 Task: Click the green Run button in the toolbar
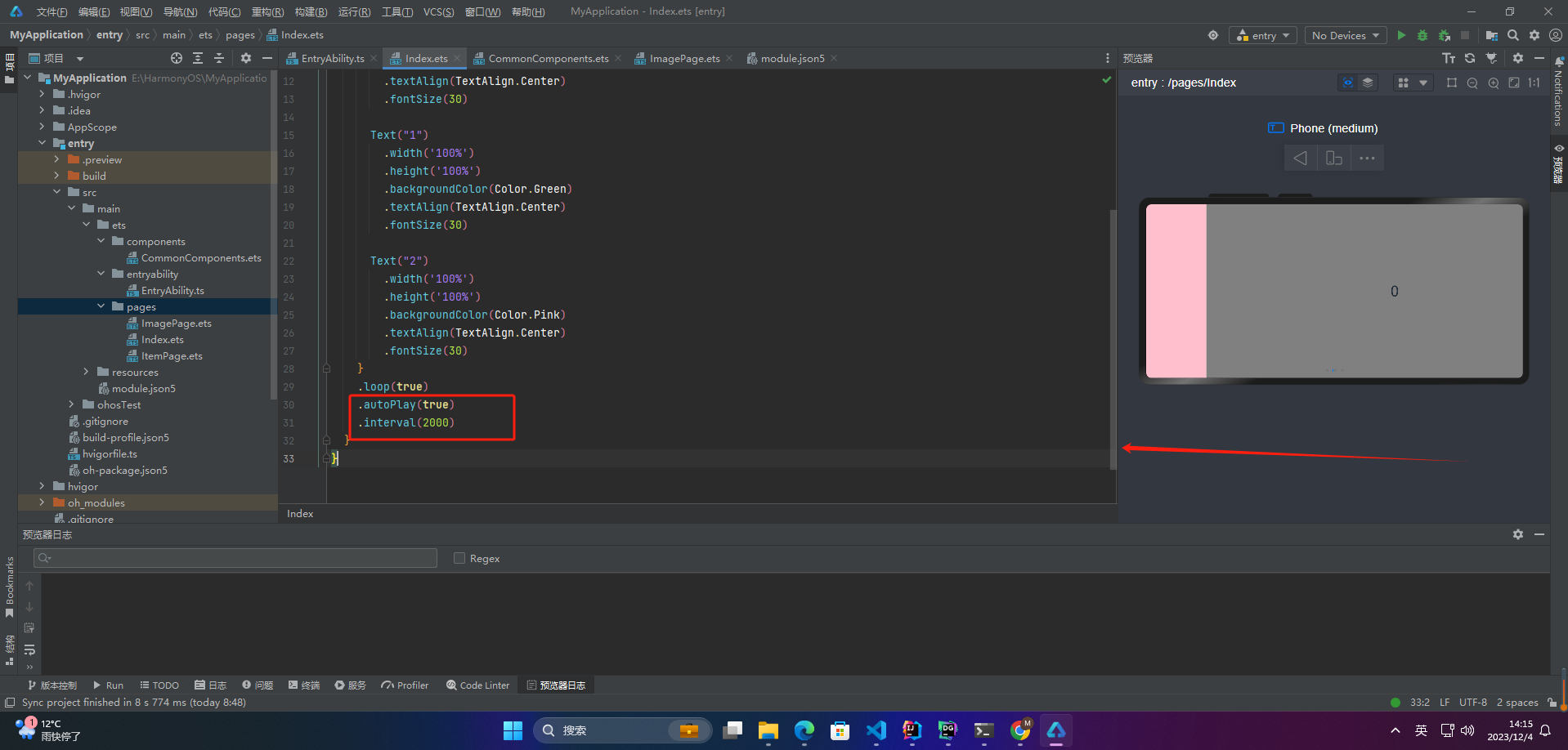click(1401, 35)
